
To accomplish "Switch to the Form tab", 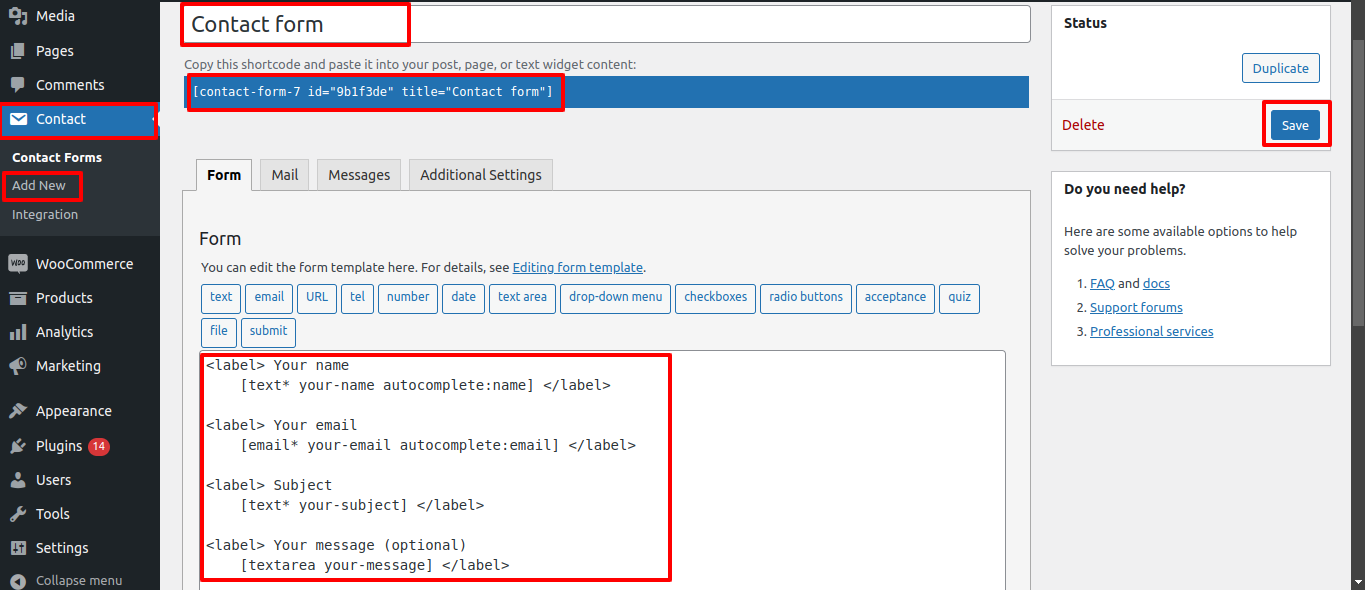I will (x=224, y=175).
